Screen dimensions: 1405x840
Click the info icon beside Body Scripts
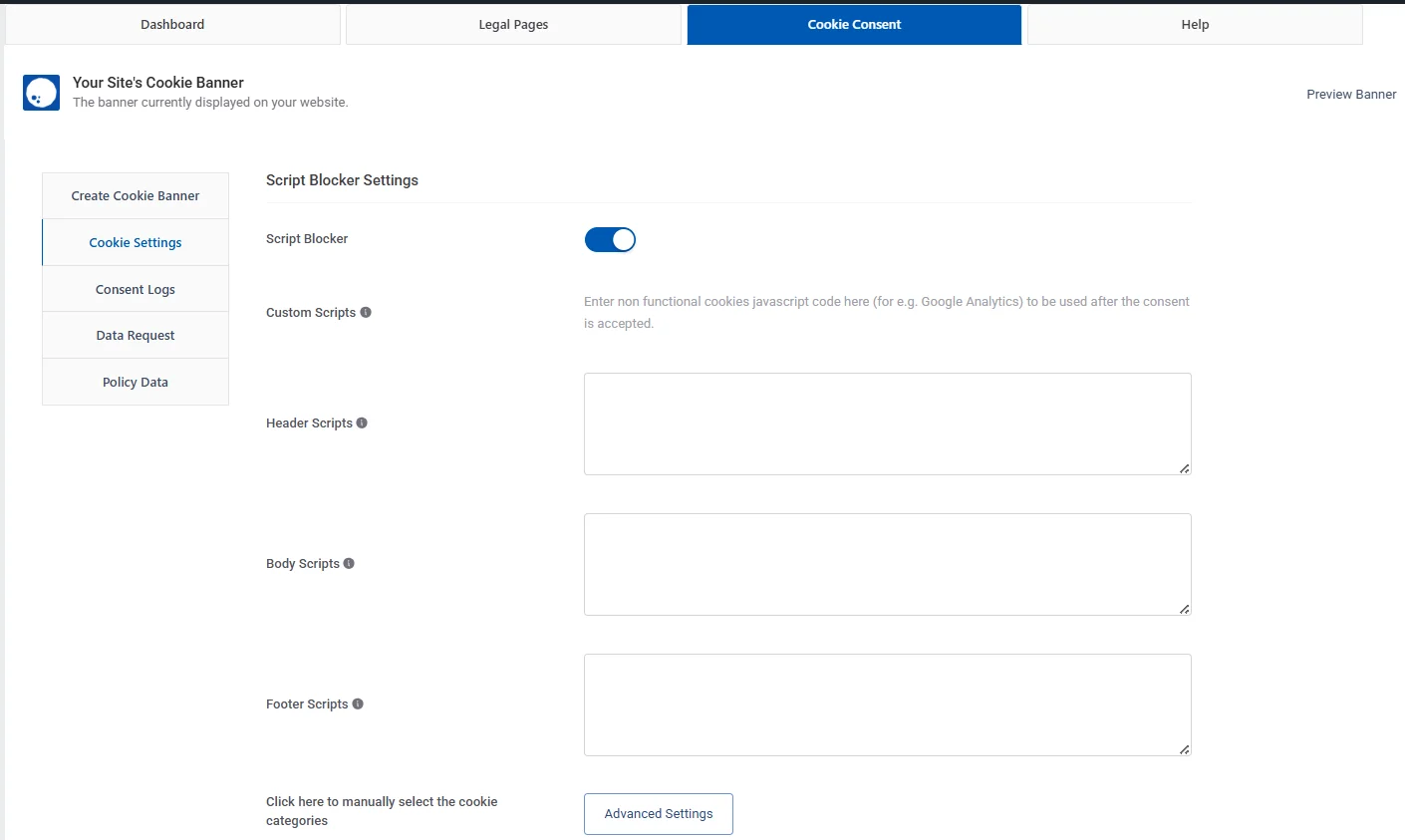point(347,562)
